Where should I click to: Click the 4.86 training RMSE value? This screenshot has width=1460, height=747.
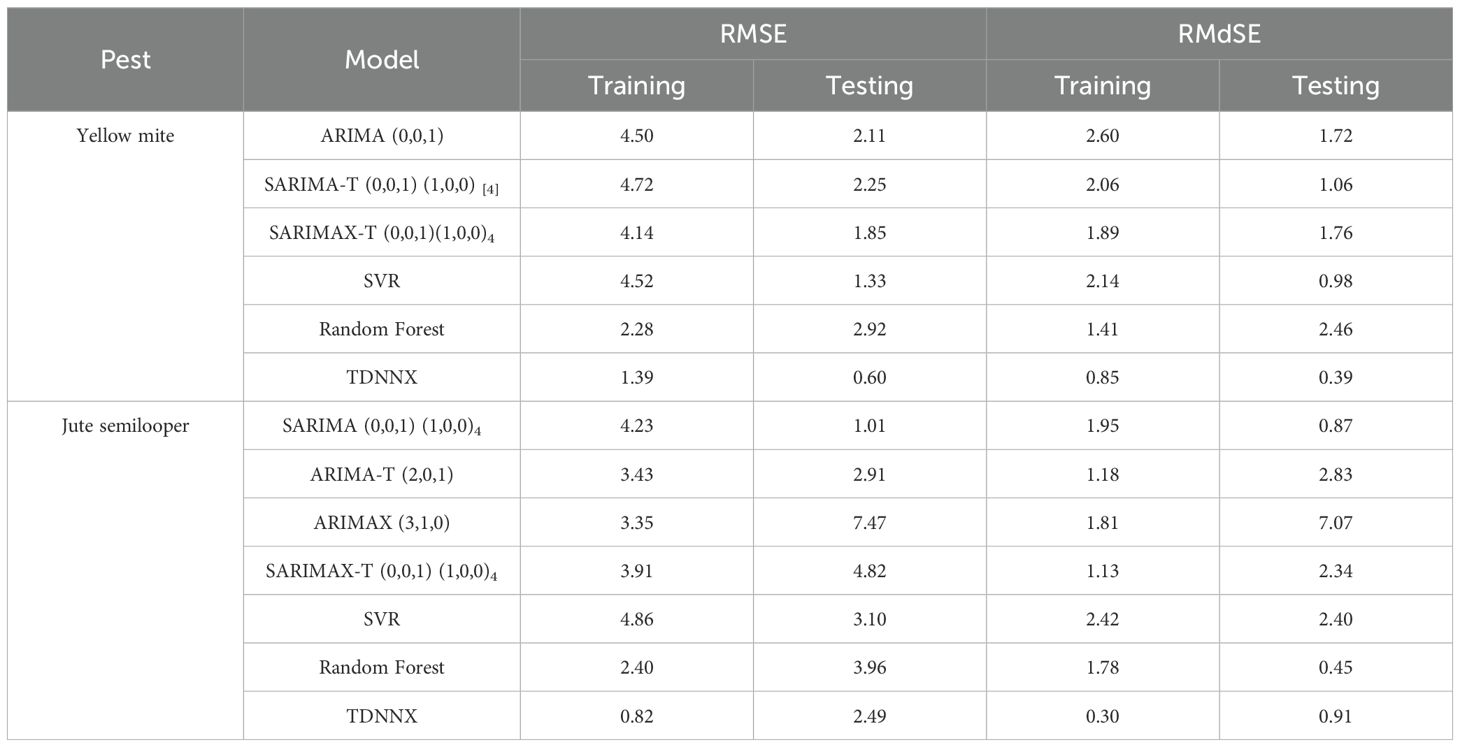click(x=636, y=619)
